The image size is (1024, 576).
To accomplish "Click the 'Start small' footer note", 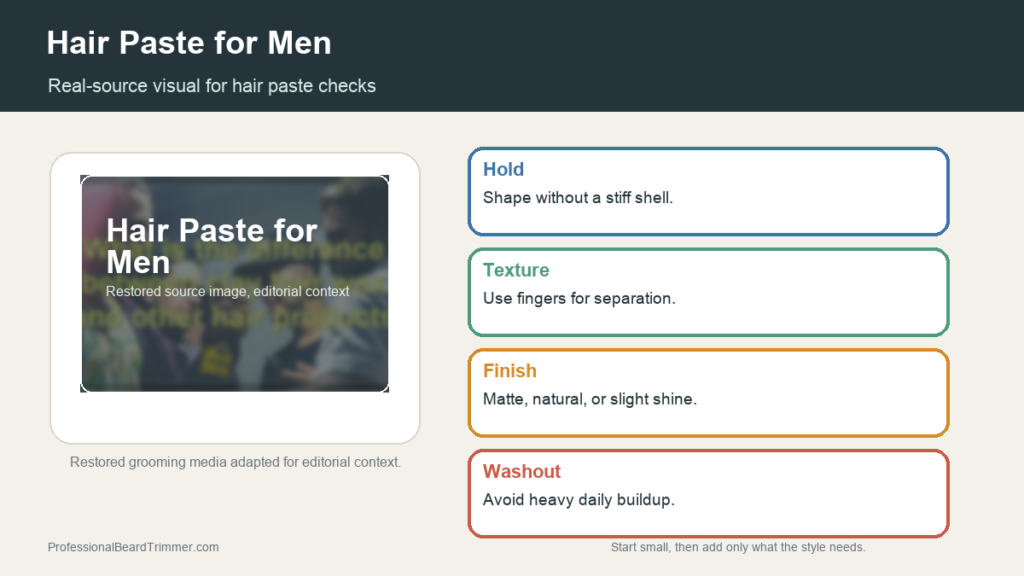I will tap(738, 547).
